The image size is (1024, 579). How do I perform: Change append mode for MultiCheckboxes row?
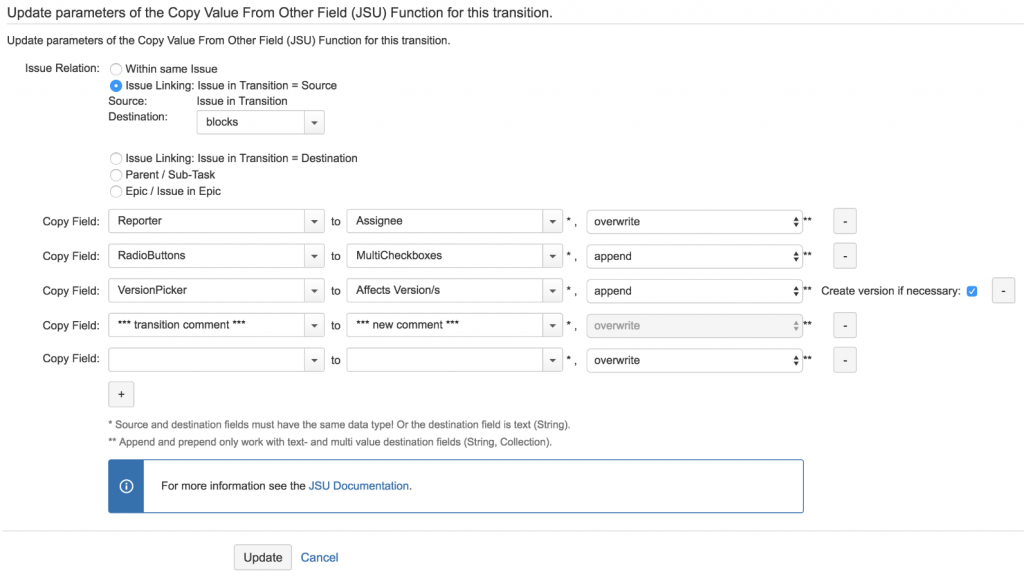click(x=694, y=256)
